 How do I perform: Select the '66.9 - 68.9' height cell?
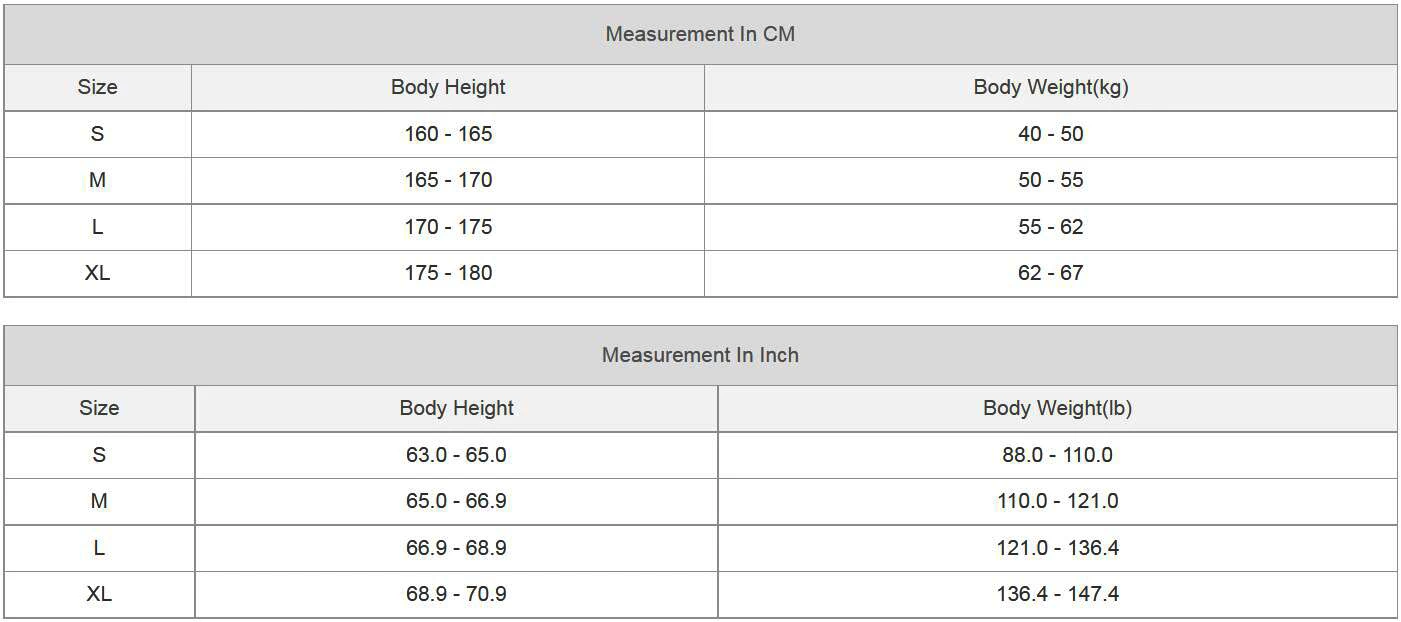point(456,548)
